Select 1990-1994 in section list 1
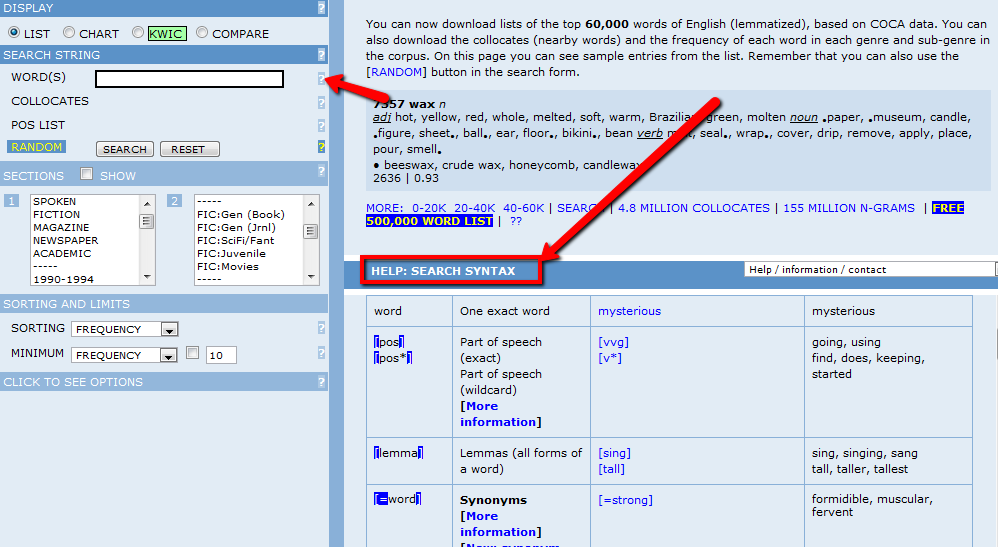998x547 pixels. click(63, 280)
